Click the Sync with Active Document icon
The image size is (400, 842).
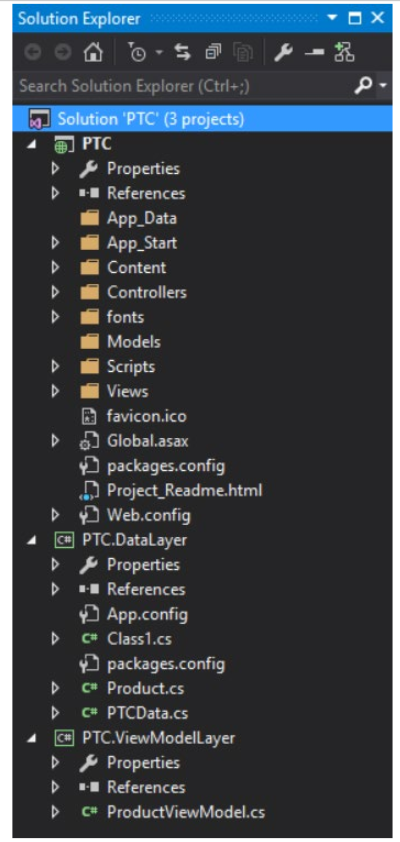[x=183, y=53]
